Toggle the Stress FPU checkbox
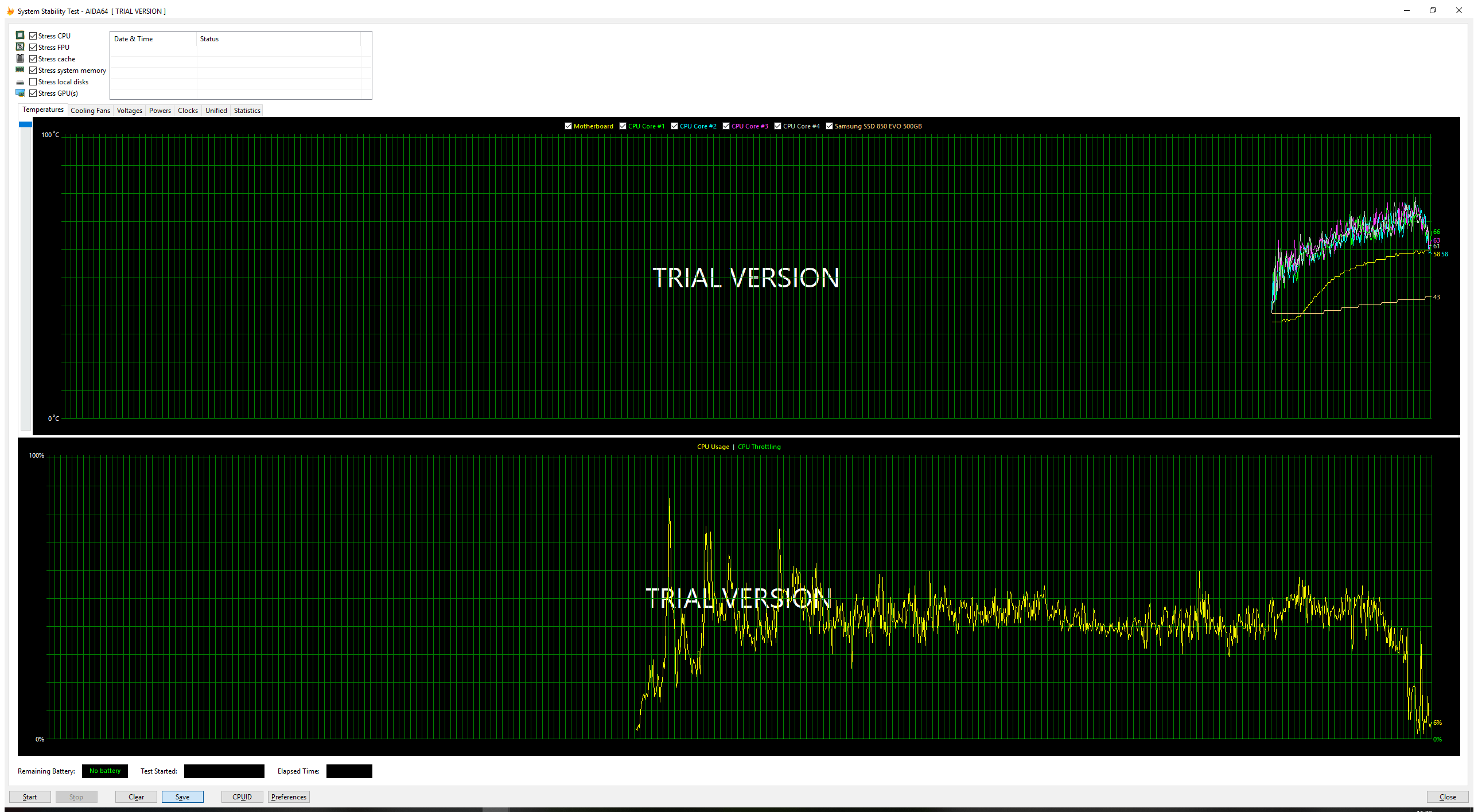Image resolution: width=1478 pixels, height=812 pixels. click(x=33, y=48)
